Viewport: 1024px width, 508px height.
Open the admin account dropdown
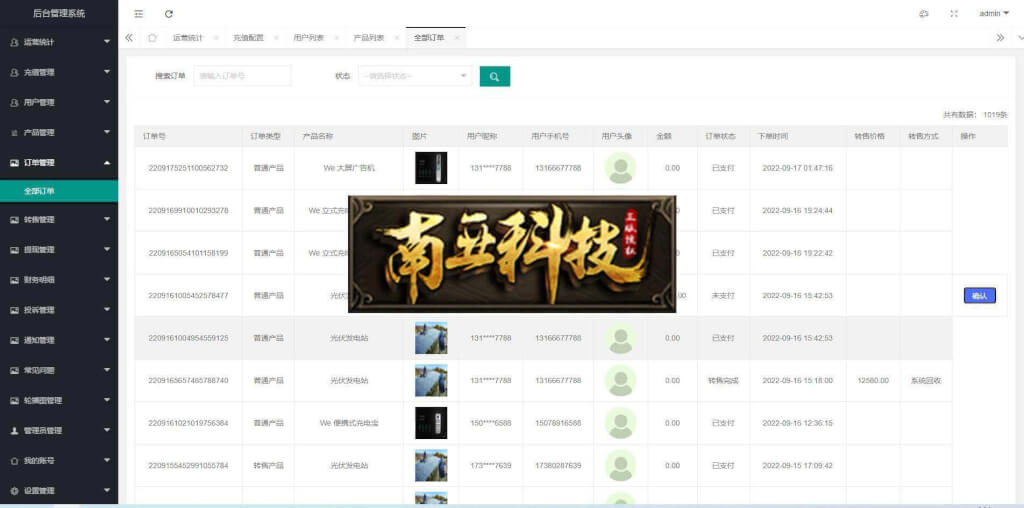994,14
